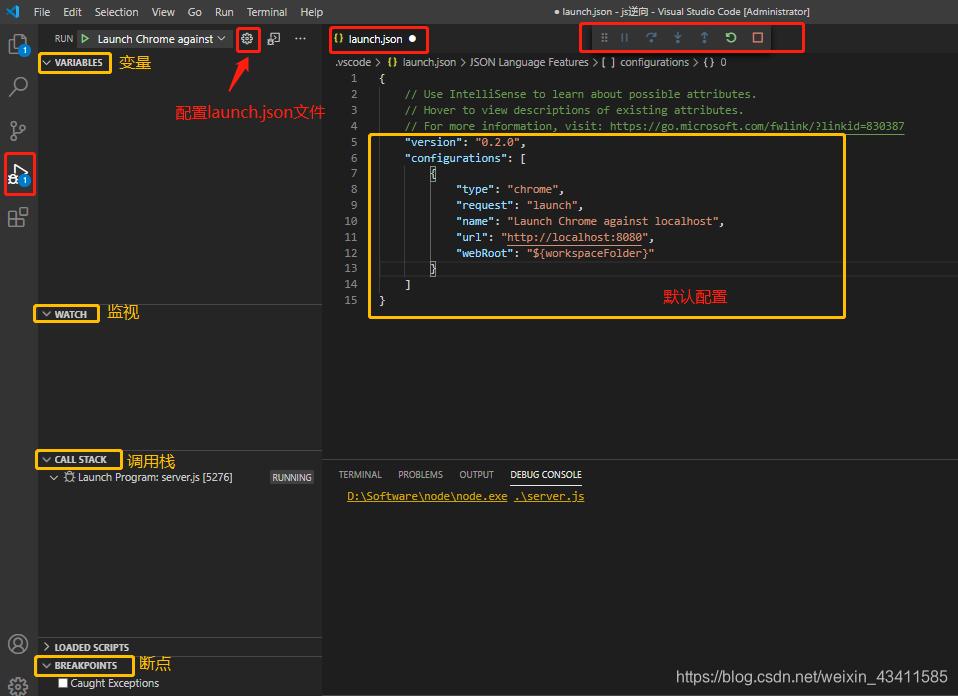958x696 pixels.
Task: Open the Source Control view
Action: pos(18,130)
